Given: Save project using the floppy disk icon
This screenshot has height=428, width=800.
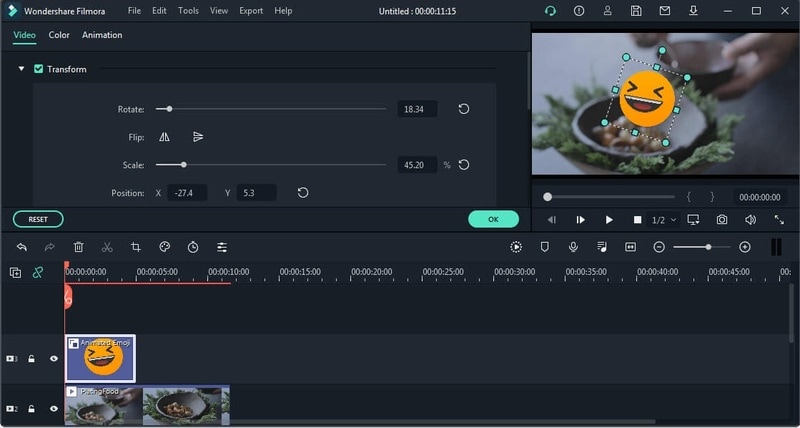Looking at the screenshot, I should [636, 11].
